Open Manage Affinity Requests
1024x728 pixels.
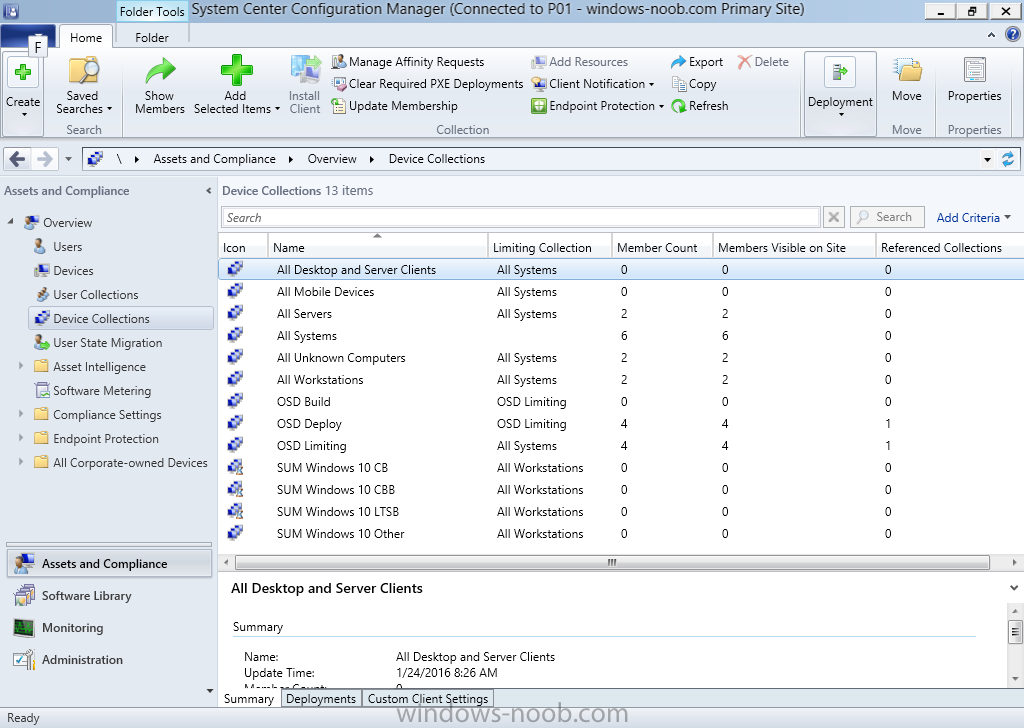point(408,62)
